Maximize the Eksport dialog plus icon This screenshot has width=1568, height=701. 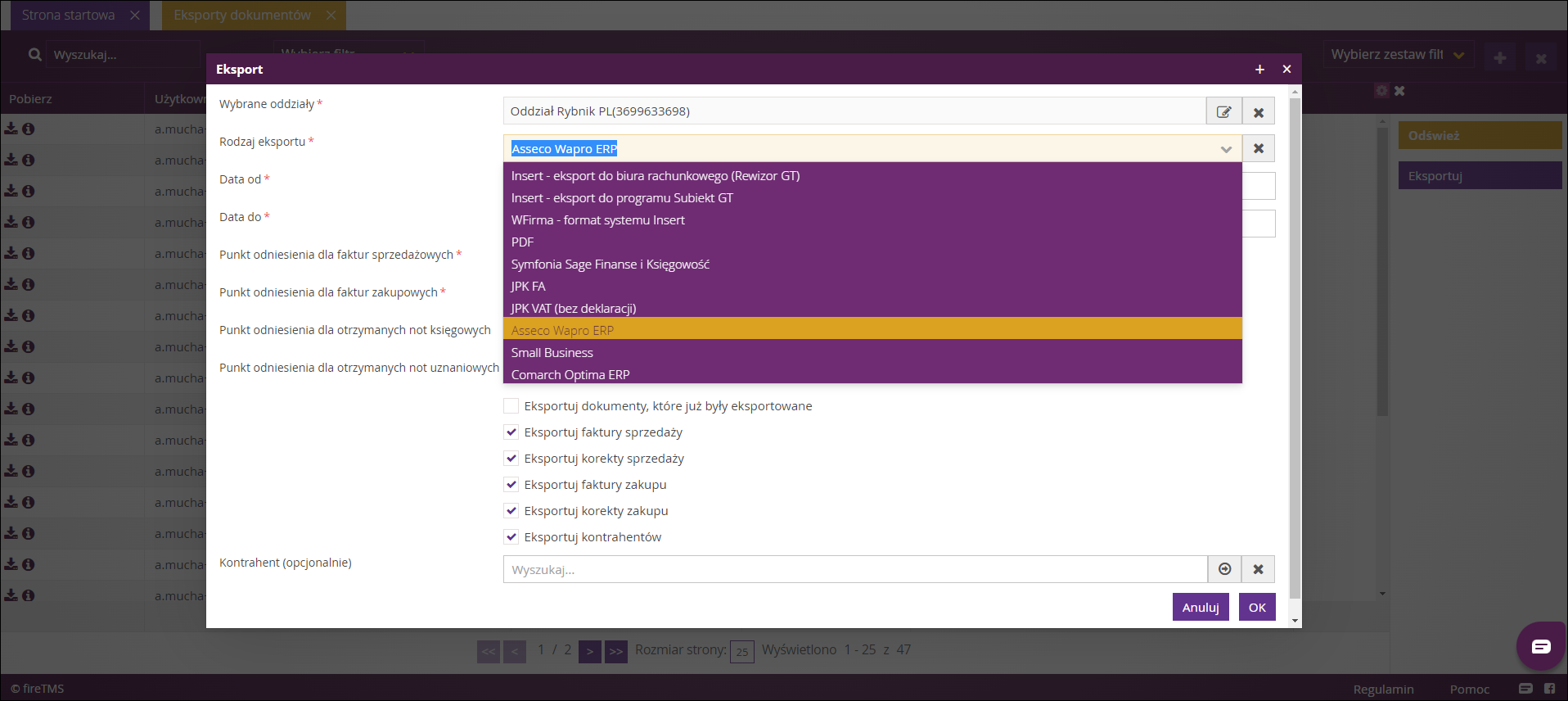pos(1259,70)
